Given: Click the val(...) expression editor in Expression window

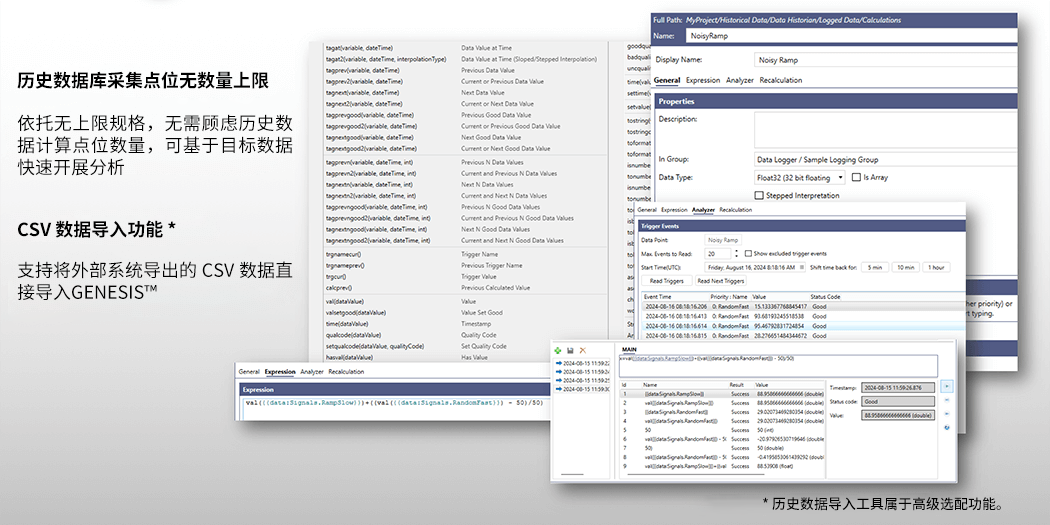Looking at the screenshot, I should coord(395,408).
